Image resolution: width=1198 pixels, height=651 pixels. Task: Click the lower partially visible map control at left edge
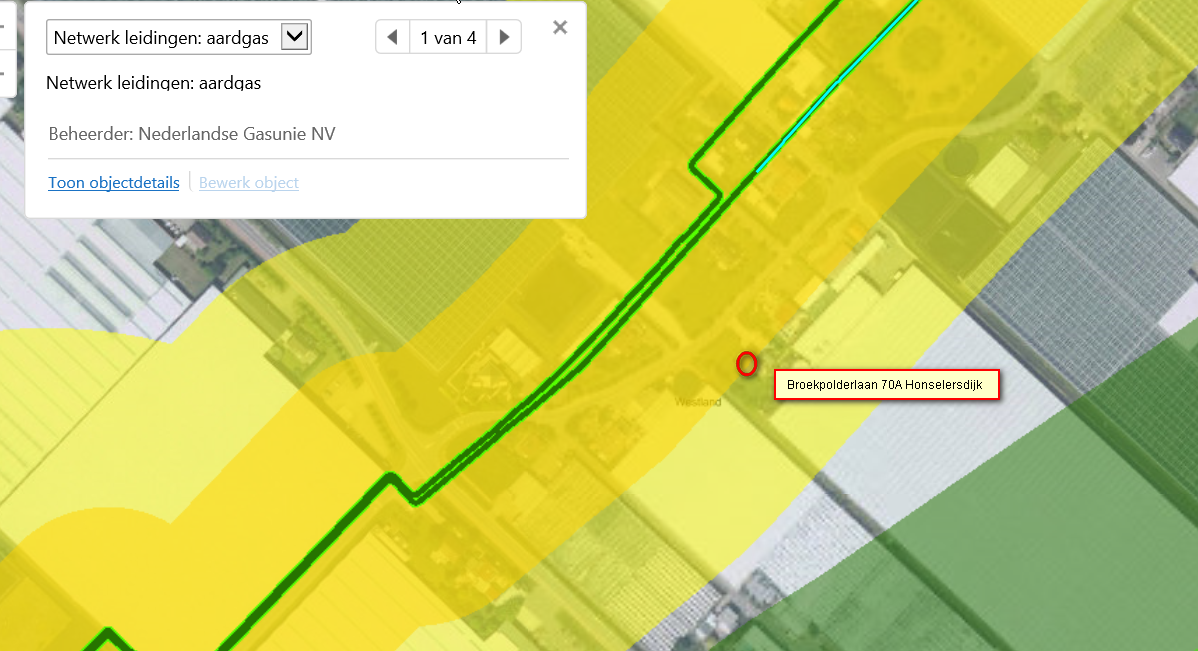[6, 73]
